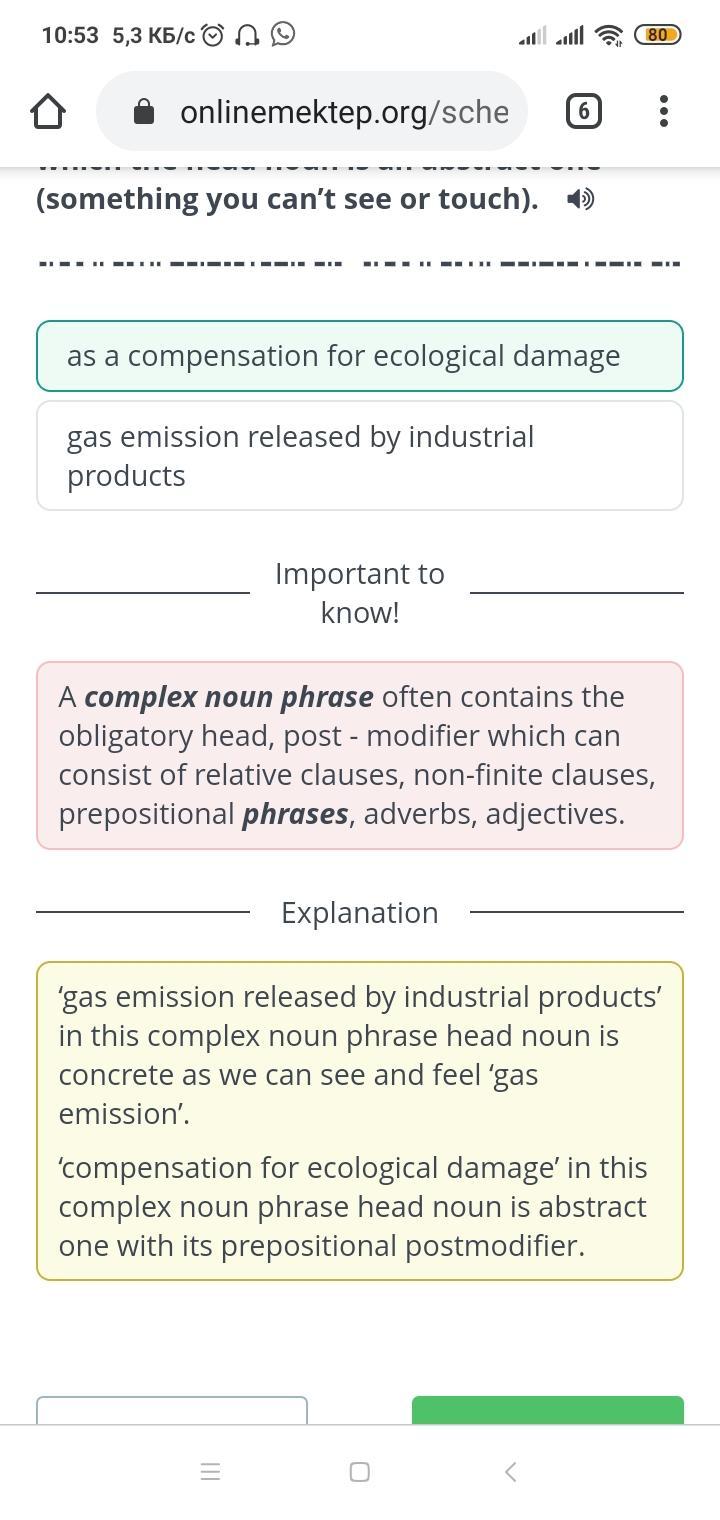Tap the battery indicator in status bar
Screen dimensions: 720x1520
[657, 35]
